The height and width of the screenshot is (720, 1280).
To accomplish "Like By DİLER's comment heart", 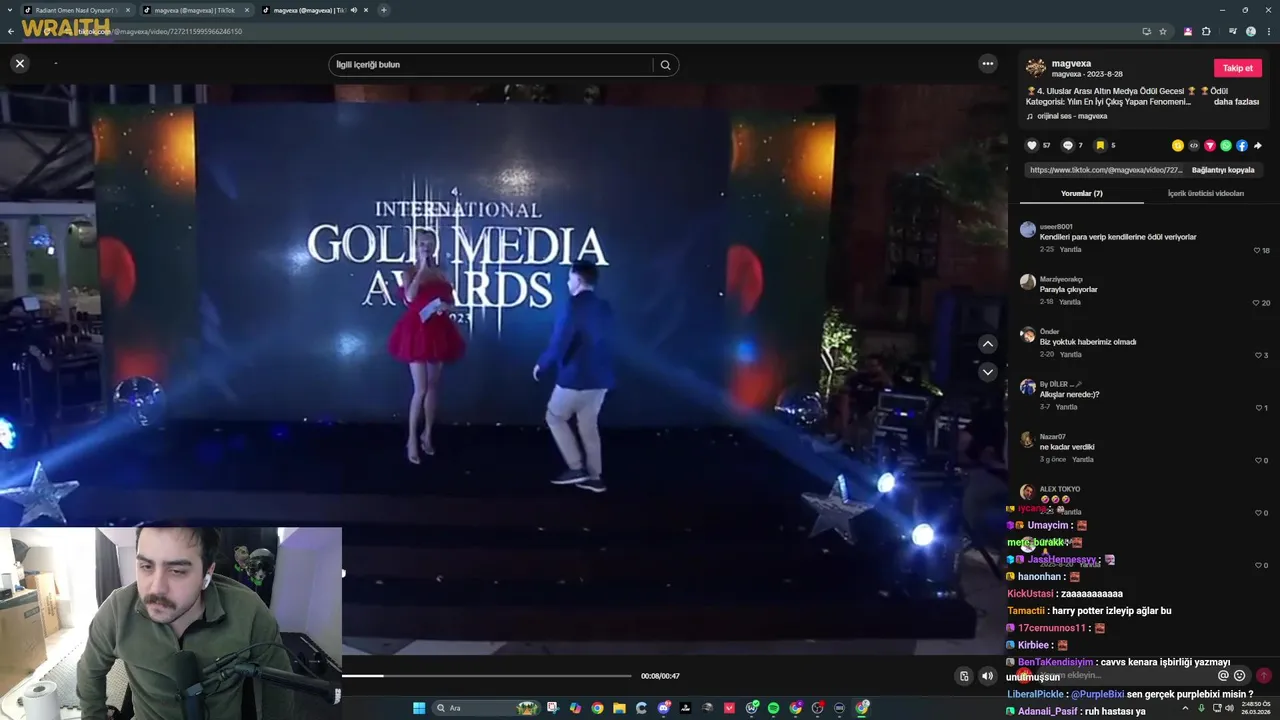I will (1259, 407).
